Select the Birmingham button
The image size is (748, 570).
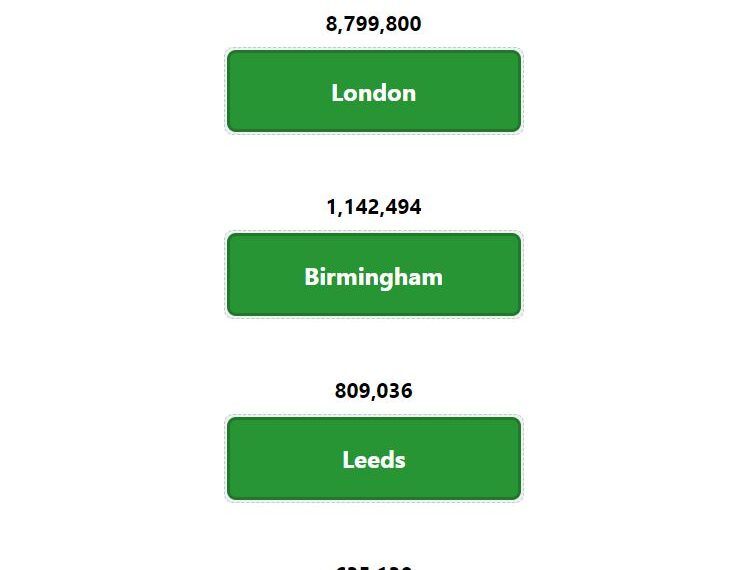(x=374, y=275)
